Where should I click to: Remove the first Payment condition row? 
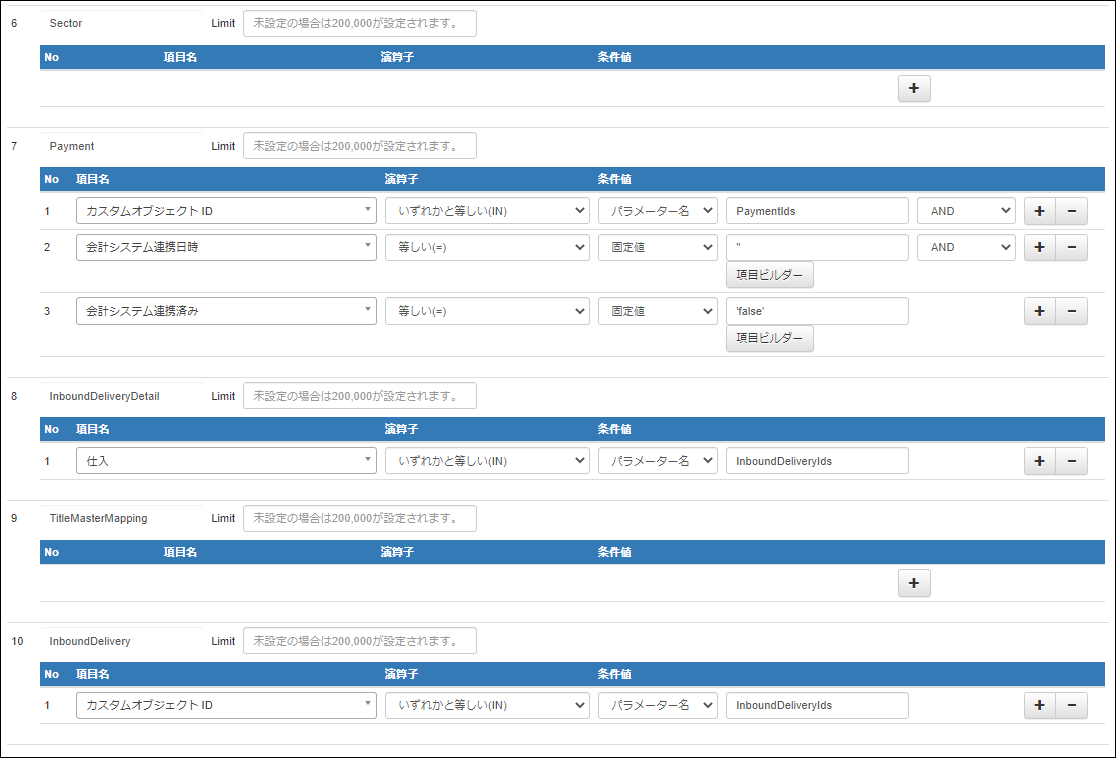(1071, 210)
